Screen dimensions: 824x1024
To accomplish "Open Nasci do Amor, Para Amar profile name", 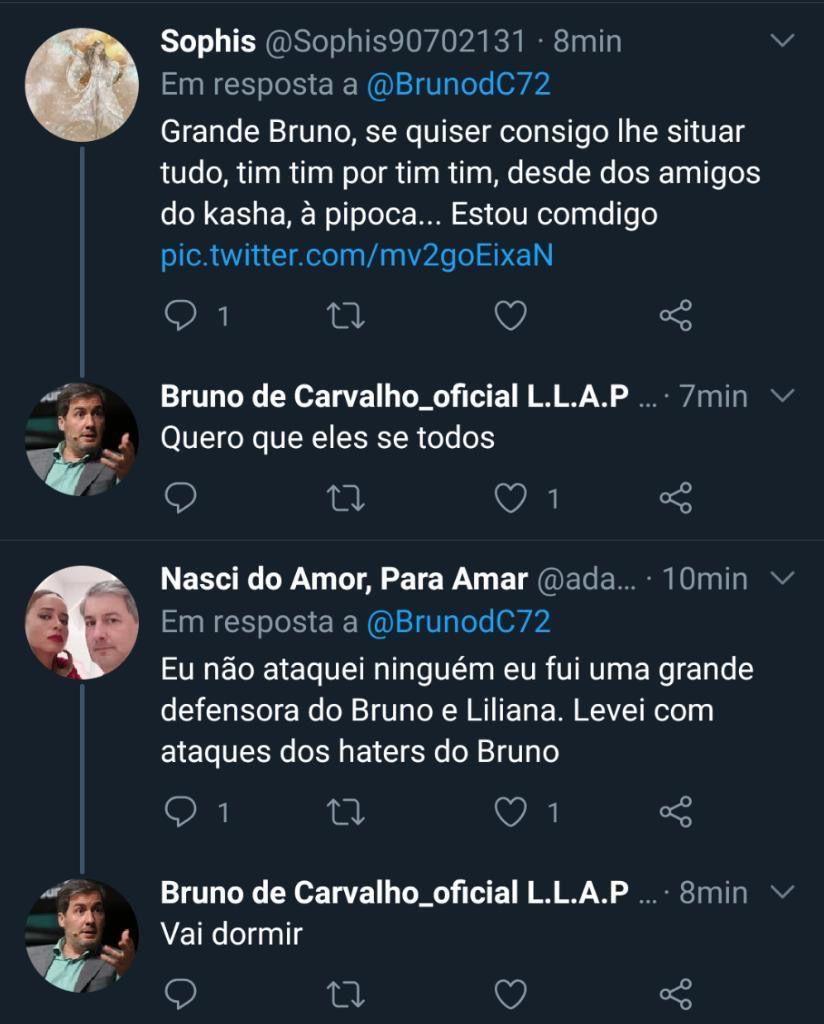I will tap(344, 579).
